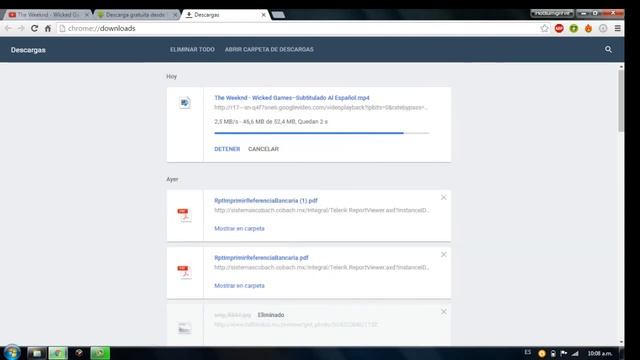Click the download progress bar
The width and height of the screenshot is (640, 360).
(x=322, y=133)
